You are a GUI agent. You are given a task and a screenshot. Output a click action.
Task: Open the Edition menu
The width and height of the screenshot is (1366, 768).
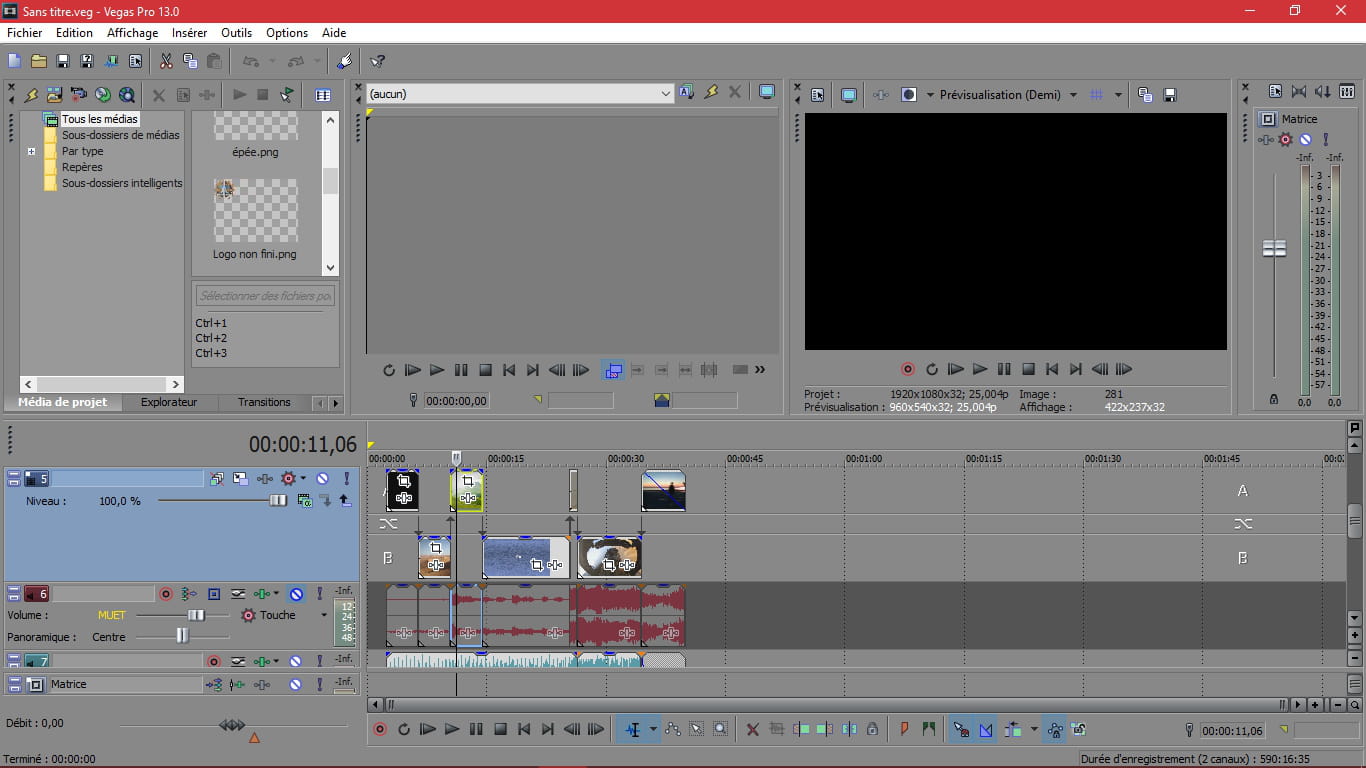click(x=75, y=33)
